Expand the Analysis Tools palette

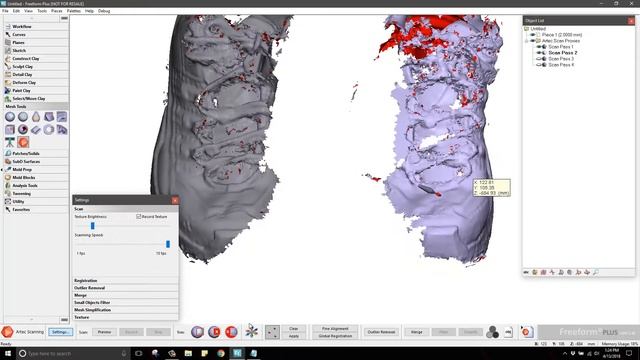(x=36, y=186)
